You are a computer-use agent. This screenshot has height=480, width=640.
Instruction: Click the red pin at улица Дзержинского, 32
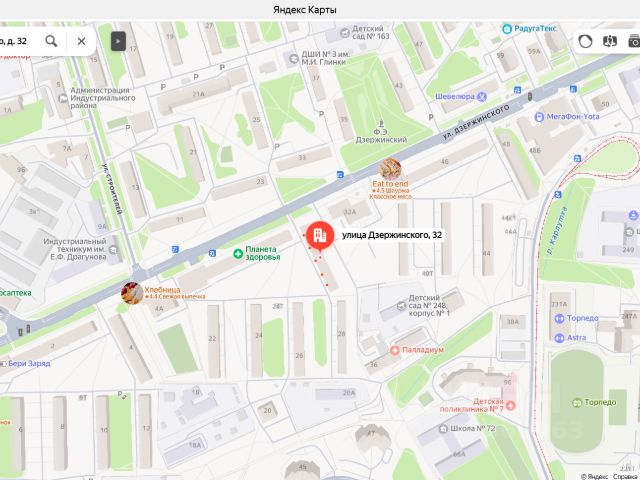pyautogui.click(x=320, y=236)
